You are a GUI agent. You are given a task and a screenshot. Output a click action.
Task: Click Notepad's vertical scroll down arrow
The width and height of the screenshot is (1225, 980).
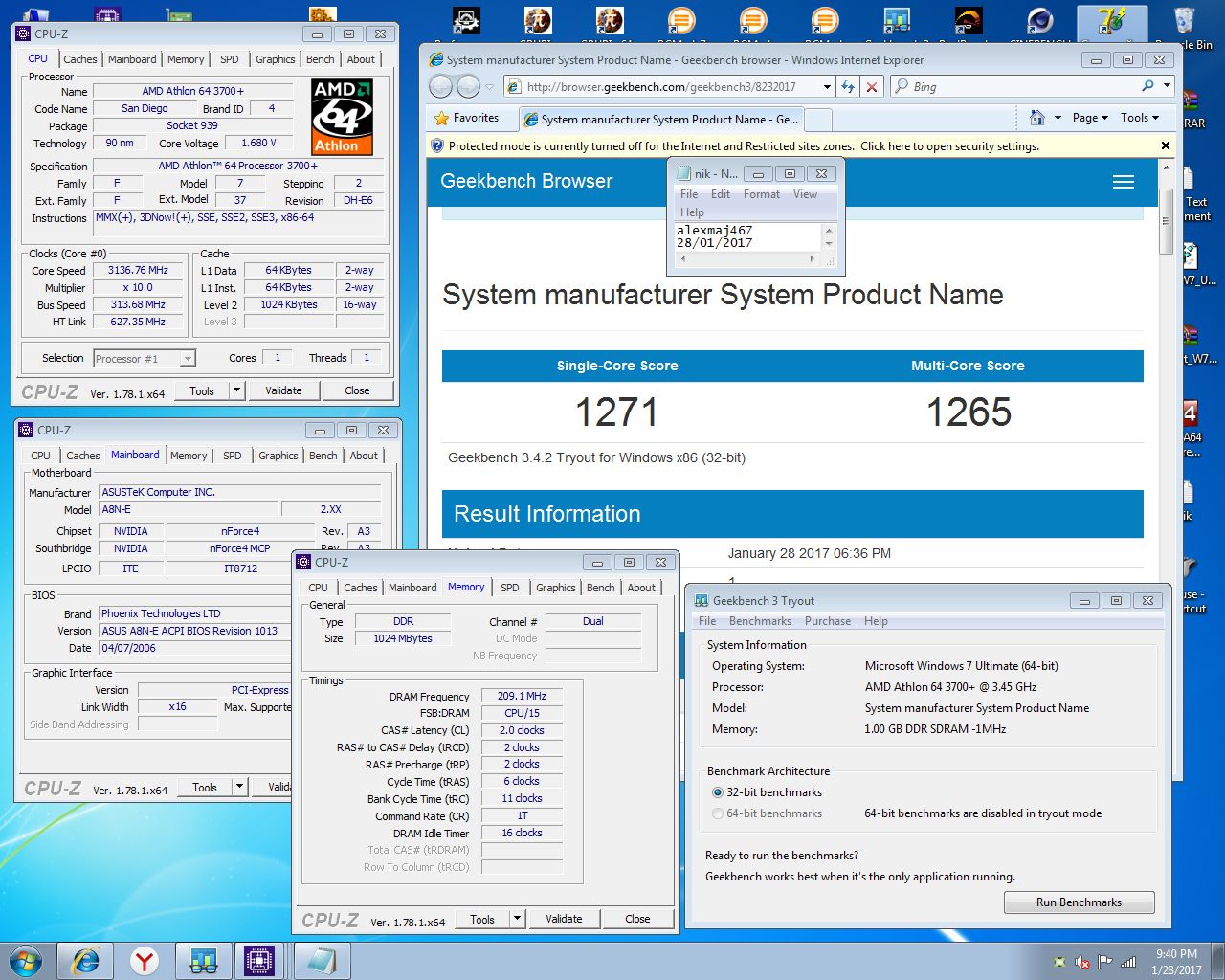pyautogui.click(x=829, y=245)
